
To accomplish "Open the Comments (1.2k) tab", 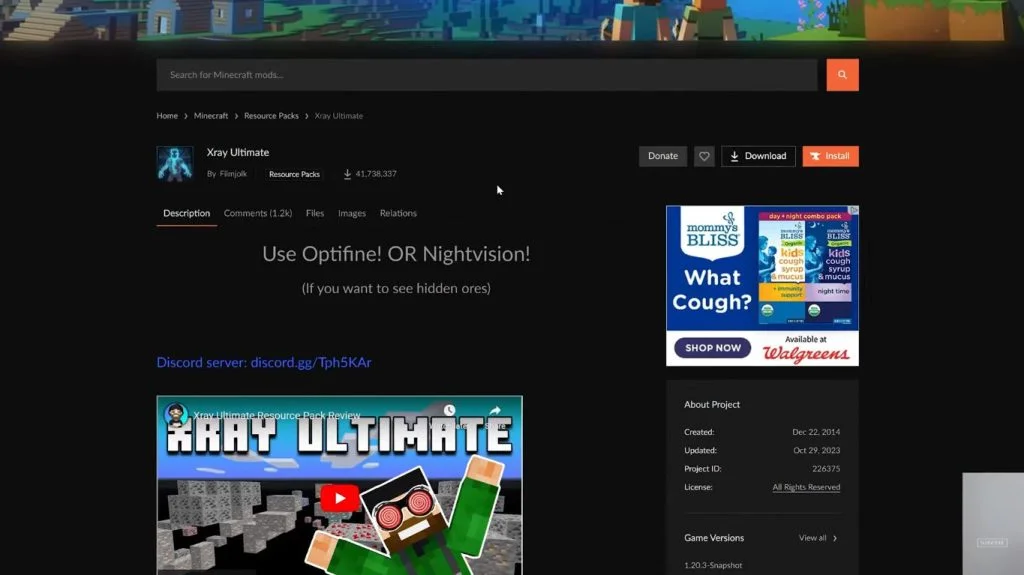I will (258, 213).
